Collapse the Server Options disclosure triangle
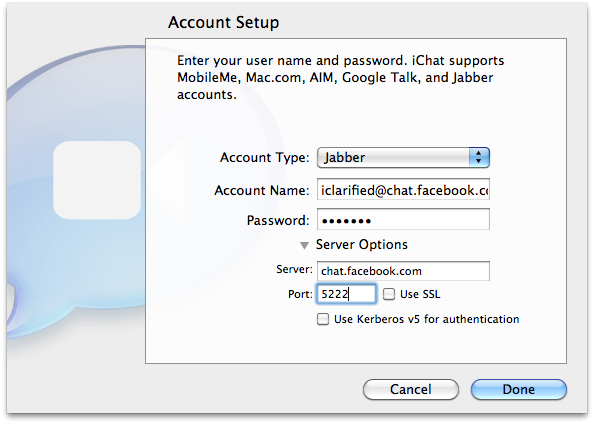The width and height of the screenshot is (594, 424). coord(304,246)
